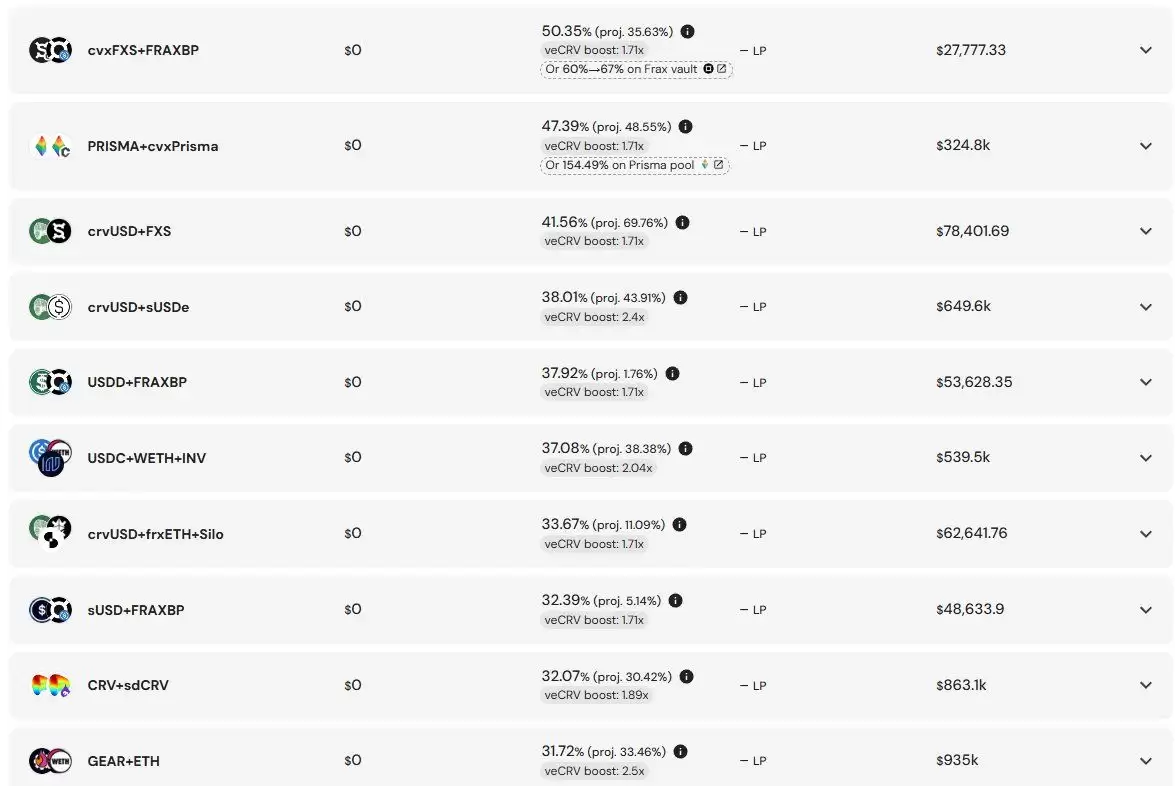Expand the USDD+FRAXBP pool chevron
Viewport: 1175px width, 786px height.
click(x=1146, y=382)
